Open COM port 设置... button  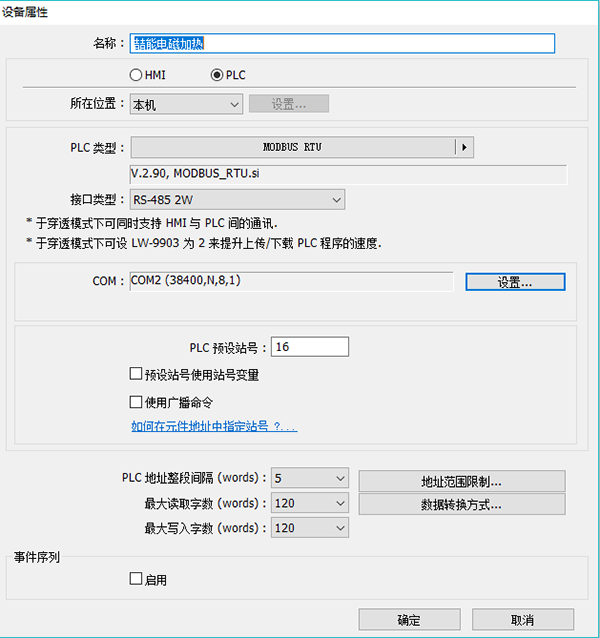(x=515, y=282)
